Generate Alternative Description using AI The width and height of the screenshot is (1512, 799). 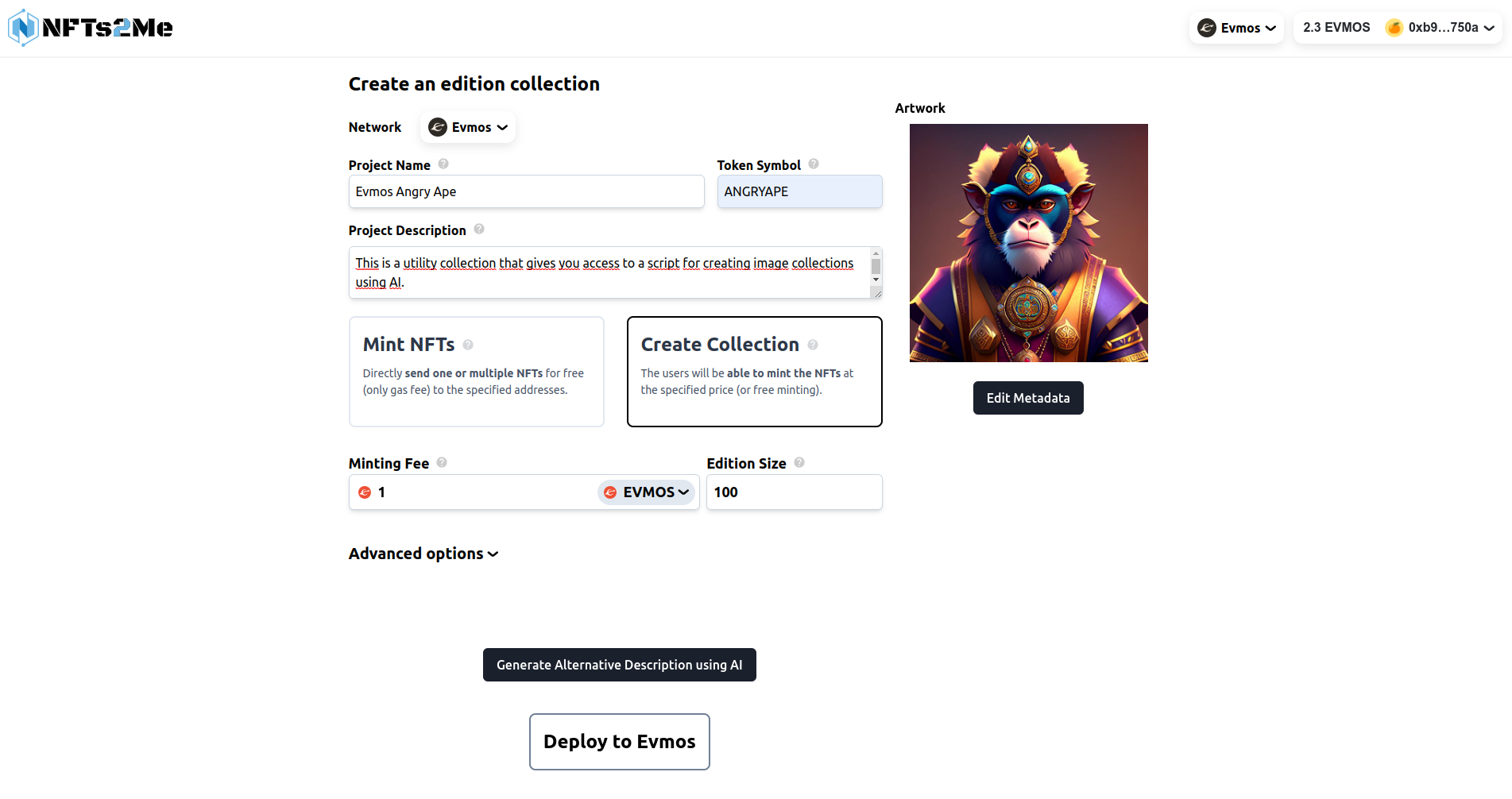click(619, 665)
